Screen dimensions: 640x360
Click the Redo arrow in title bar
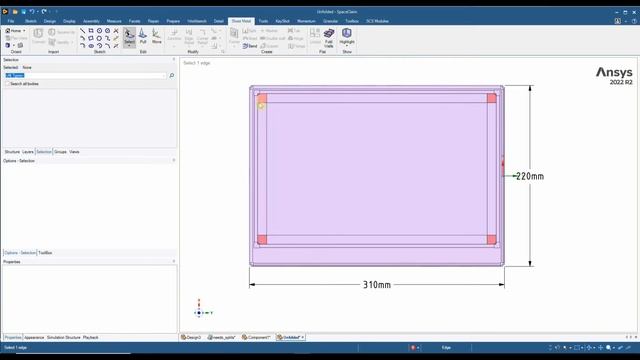click(44, 12)
